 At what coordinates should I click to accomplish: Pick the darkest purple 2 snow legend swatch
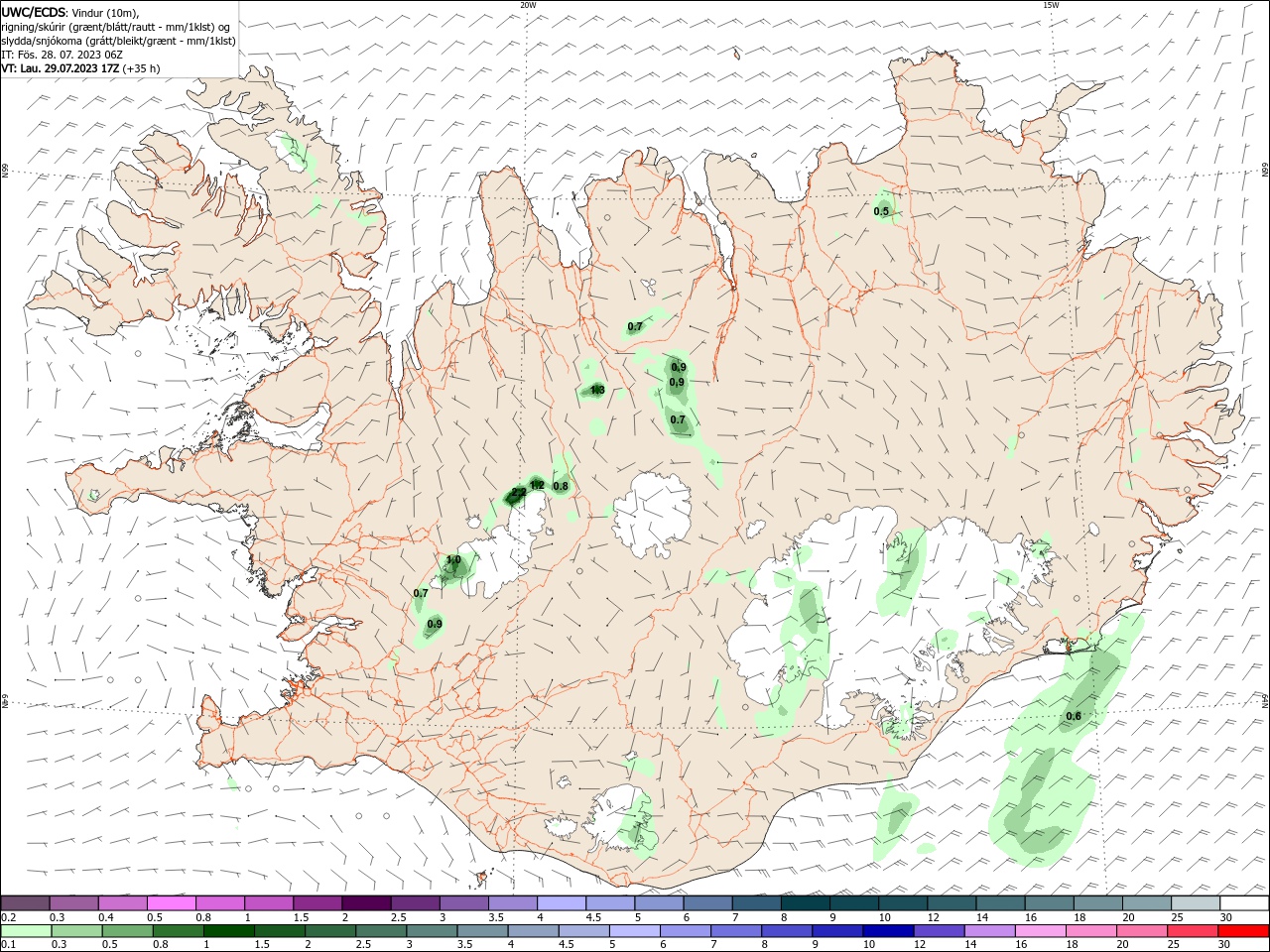[x=366, y=903]
